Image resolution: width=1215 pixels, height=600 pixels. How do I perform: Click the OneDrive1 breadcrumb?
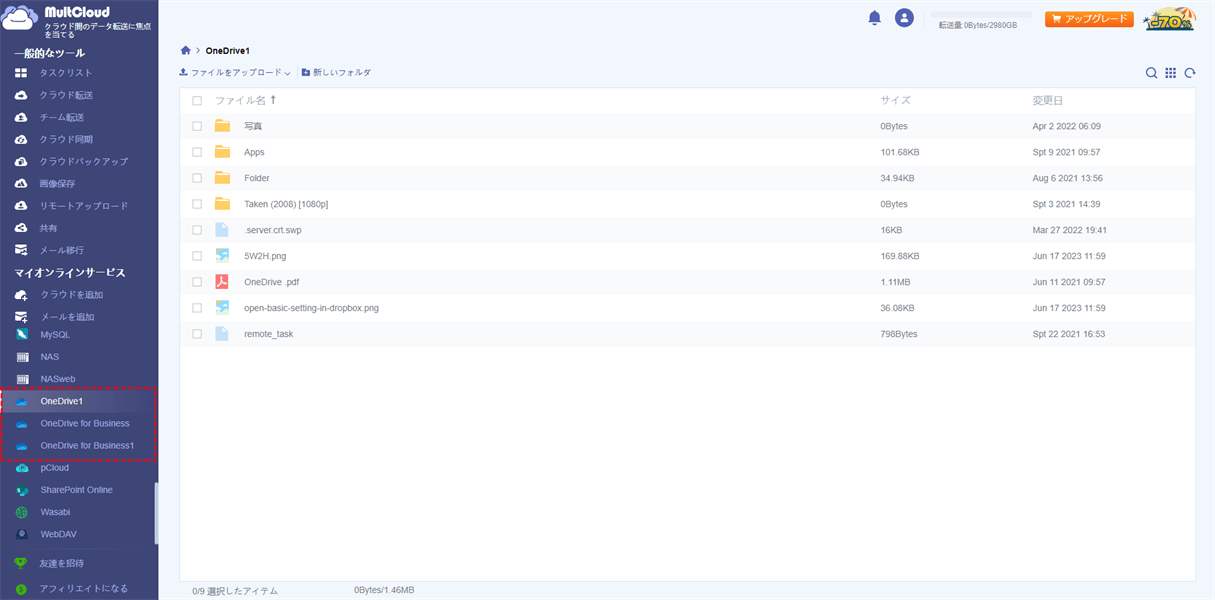point(228,50)
